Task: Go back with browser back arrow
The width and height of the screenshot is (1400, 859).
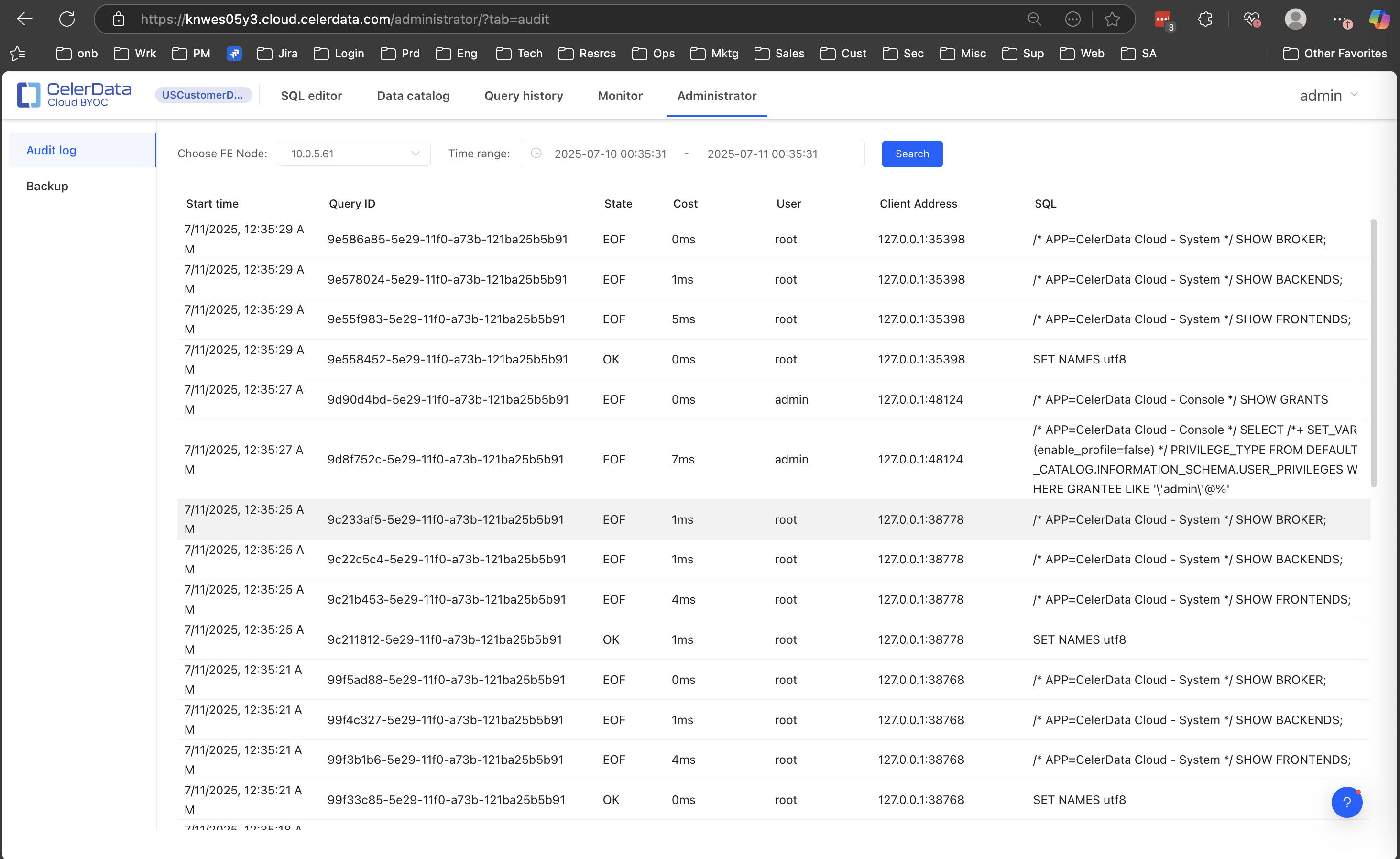Action: coord(24,19)
